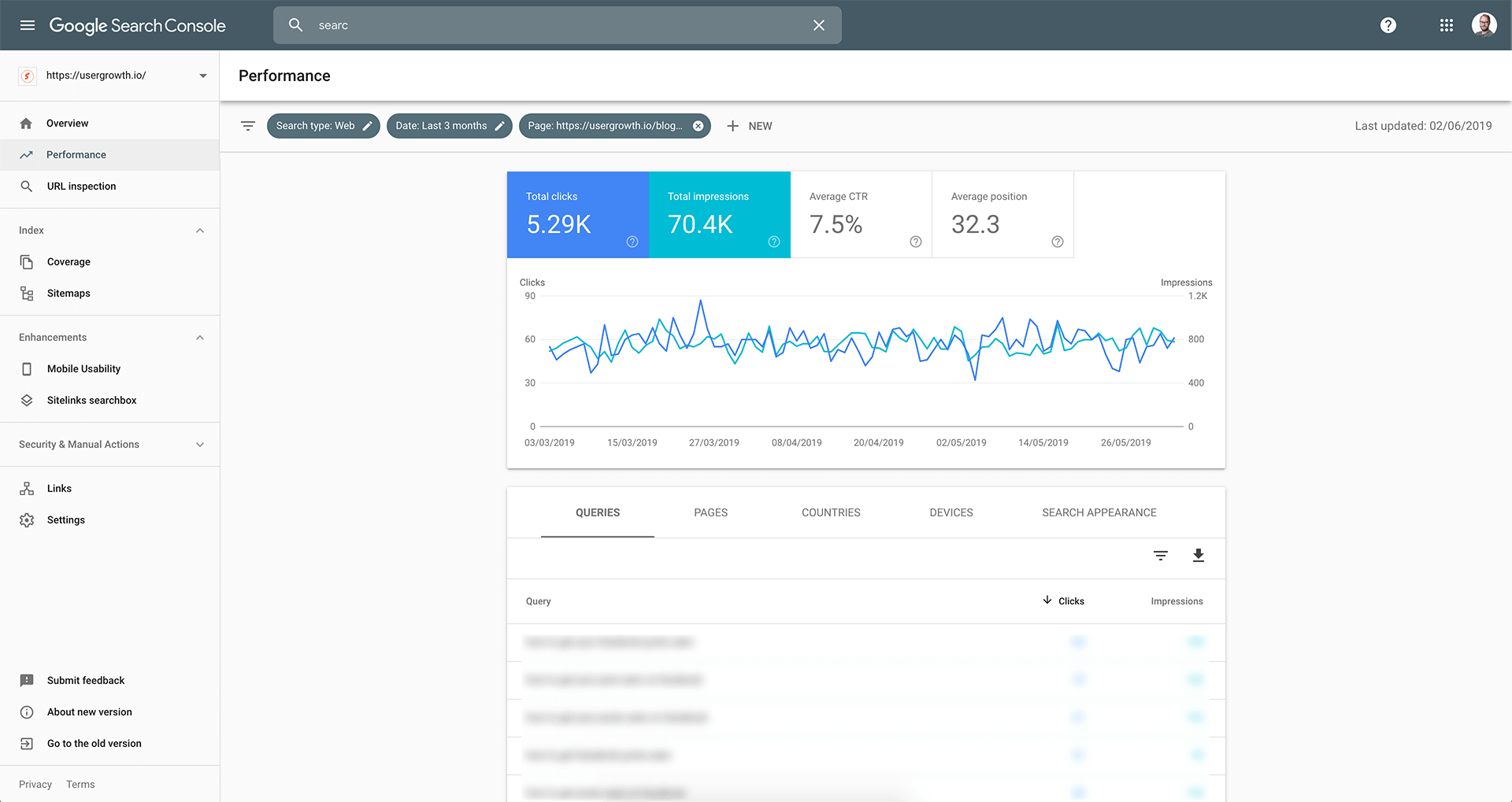Viewport: 1512px width, 802px height.
Task: Add a NEW filter
Action: click(x=749, y=126)
